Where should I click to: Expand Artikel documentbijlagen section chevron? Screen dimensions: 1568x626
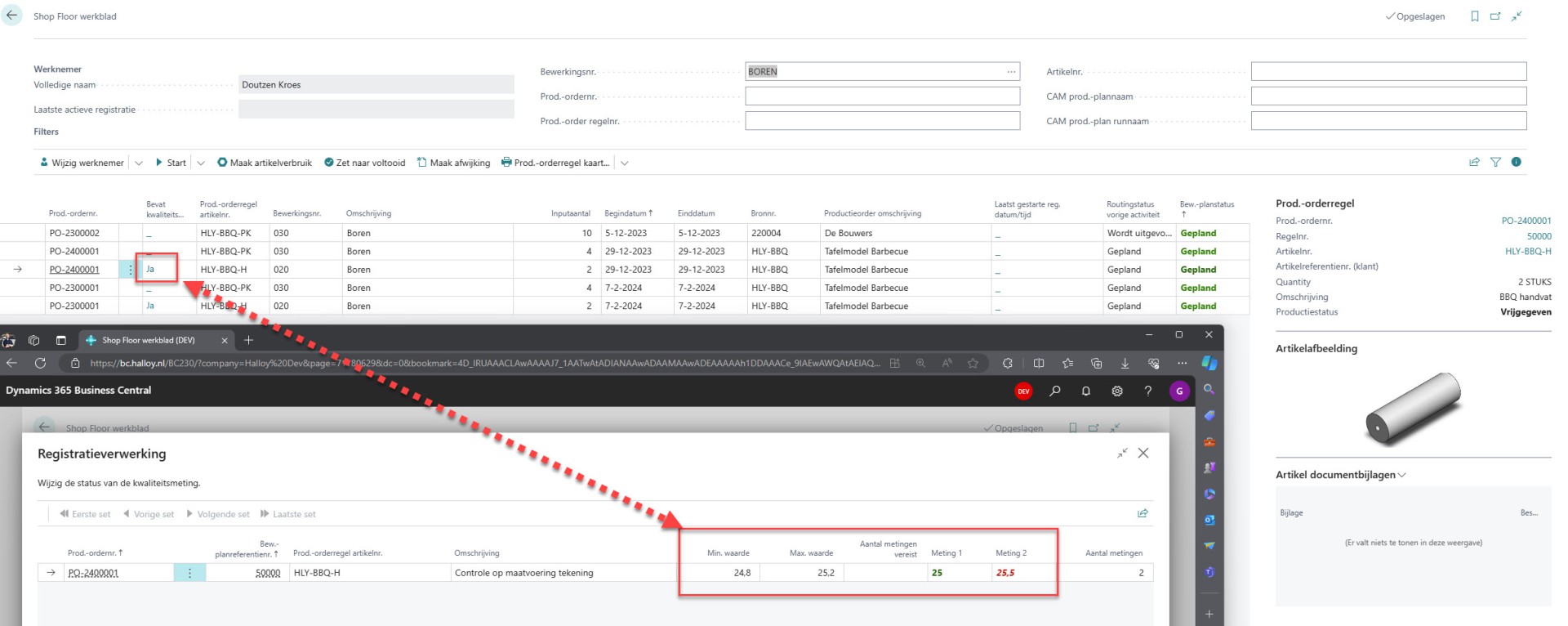(1402, 475)
